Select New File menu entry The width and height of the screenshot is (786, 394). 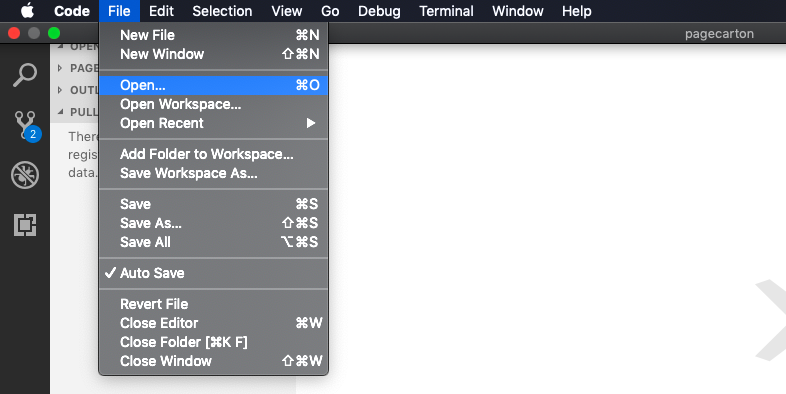214,35
